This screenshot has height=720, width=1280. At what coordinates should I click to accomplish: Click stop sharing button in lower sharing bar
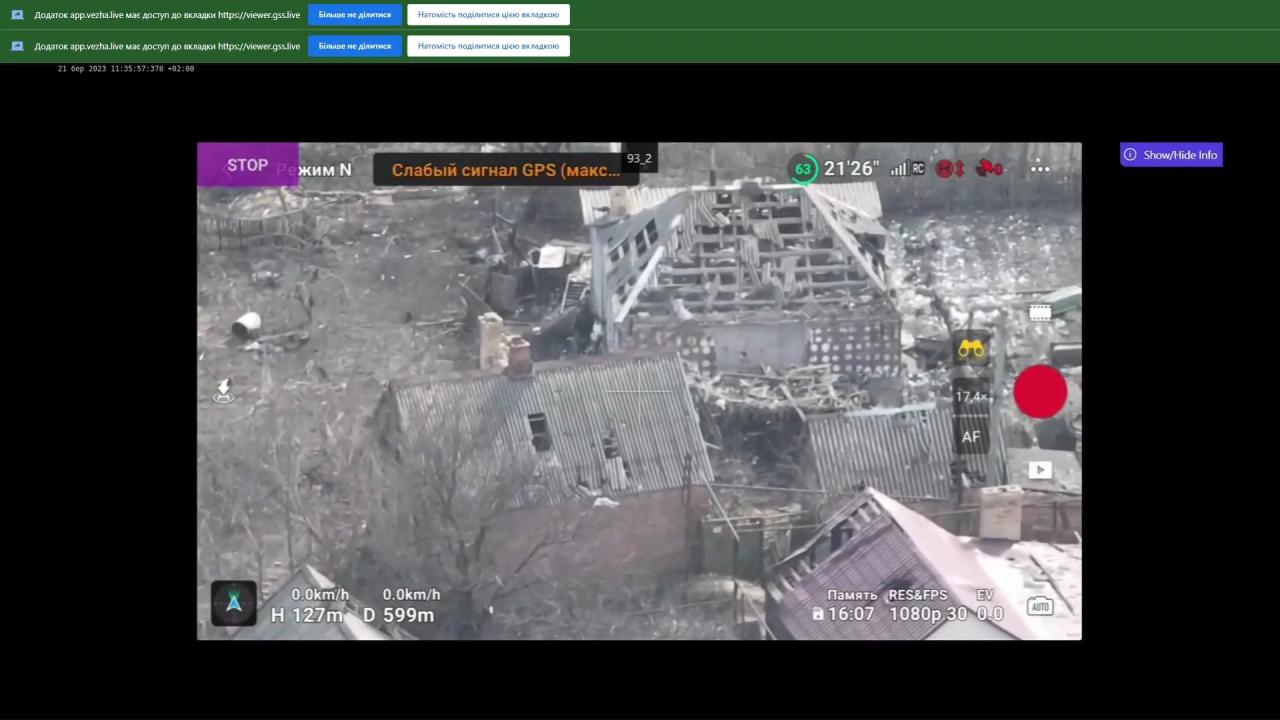point(355,46)
